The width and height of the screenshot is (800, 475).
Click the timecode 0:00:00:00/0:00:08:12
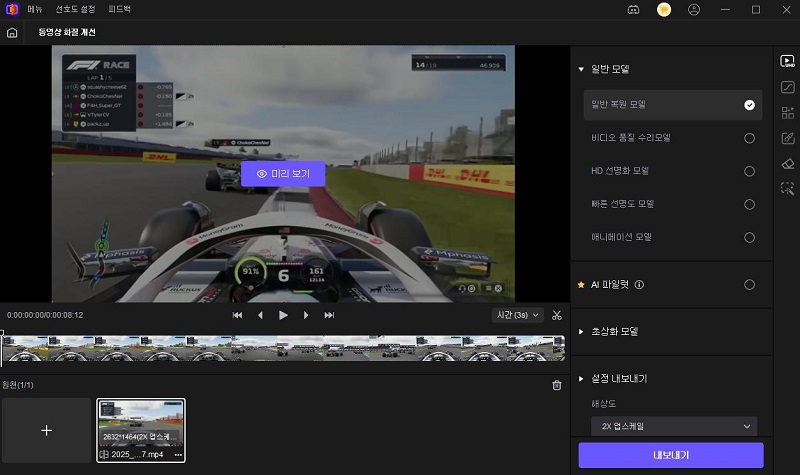tap(45, 315)
